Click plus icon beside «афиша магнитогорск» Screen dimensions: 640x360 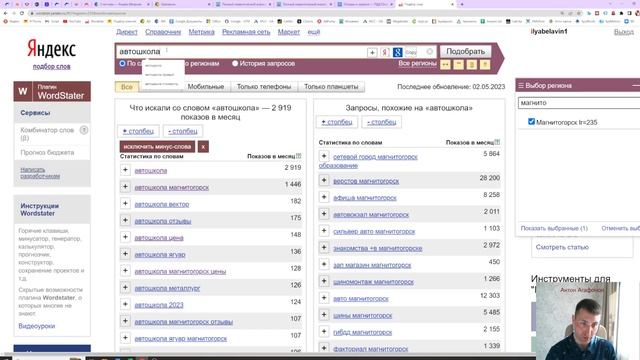324,197
